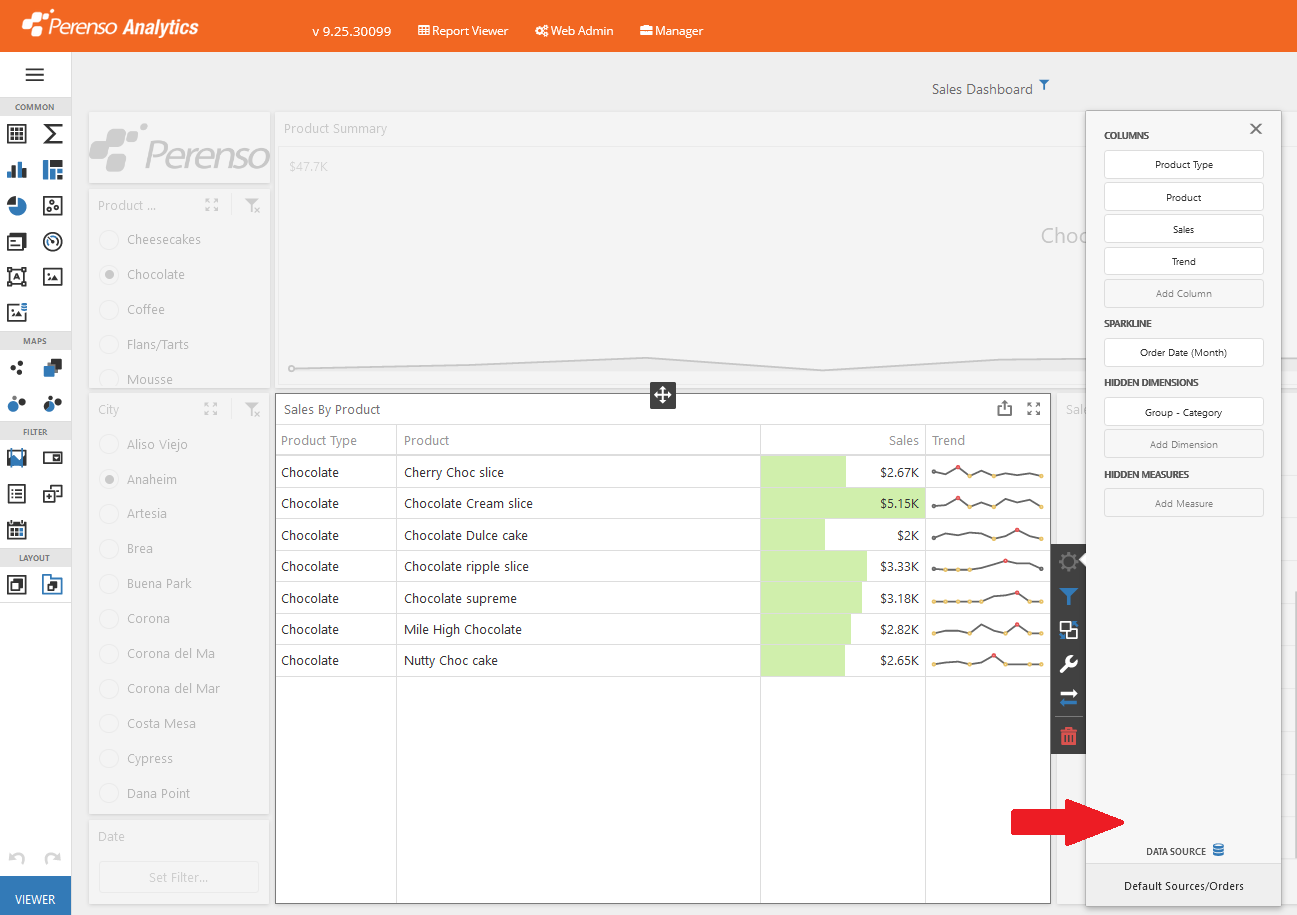Click Add Dimension
Screen dimensions: 1297x915
(x=1184, y=444)
